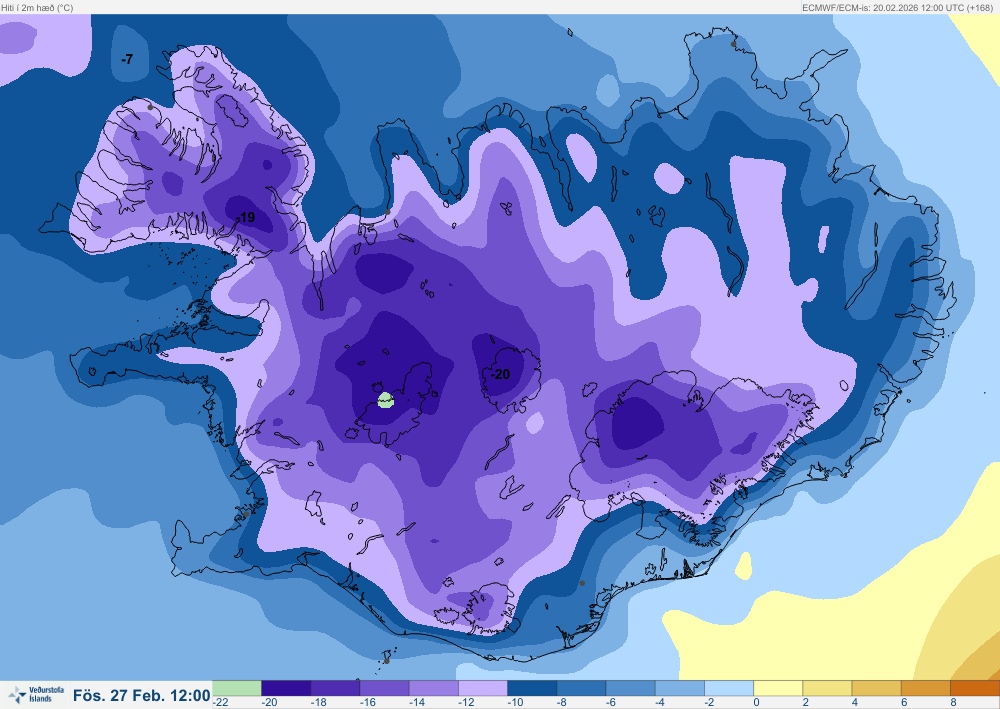Click the '-19' temperature label in the Westfjords
This screenshot has height=709, width=1000.
246,217
